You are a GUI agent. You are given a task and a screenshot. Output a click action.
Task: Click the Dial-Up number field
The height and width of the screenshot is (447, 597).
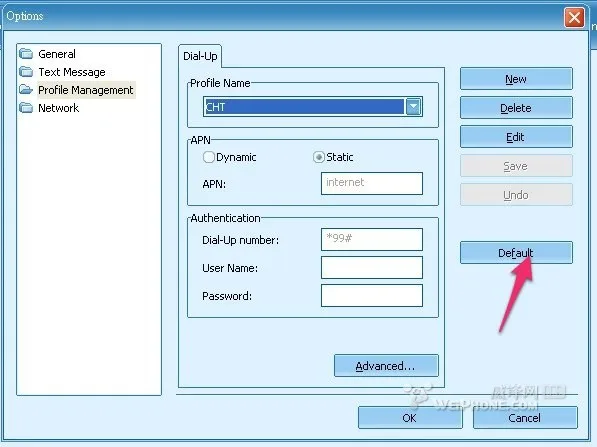tap(372, 239)
